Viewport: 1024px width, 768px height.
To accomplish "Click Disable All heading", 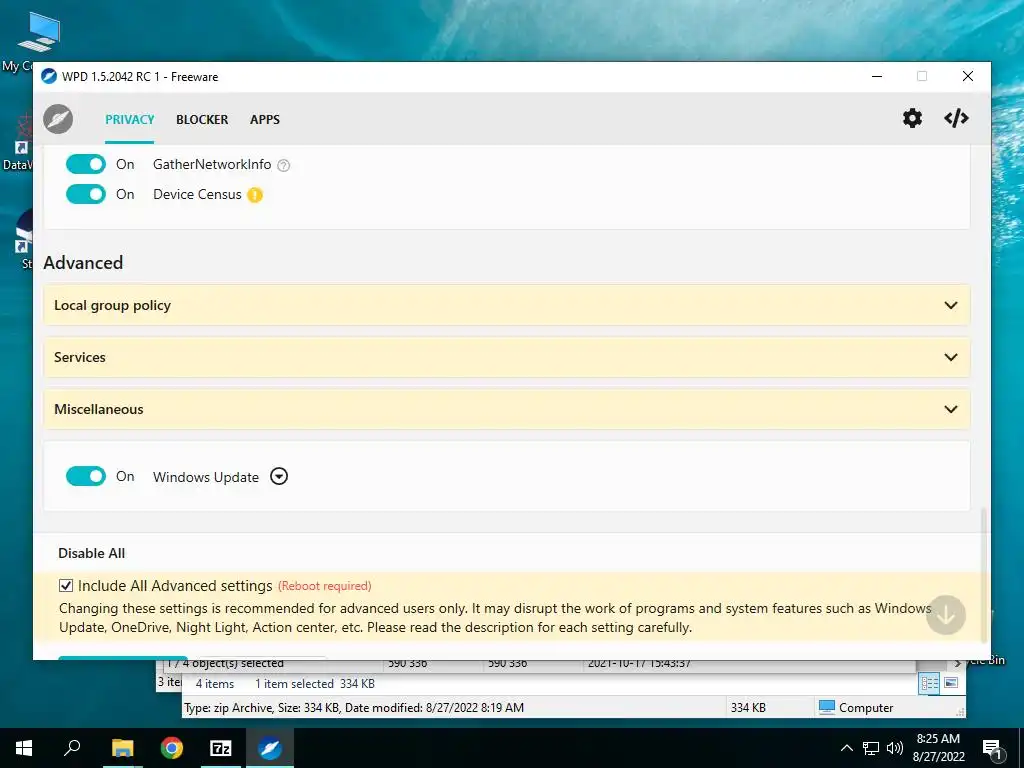I will [x=91, y=553].
